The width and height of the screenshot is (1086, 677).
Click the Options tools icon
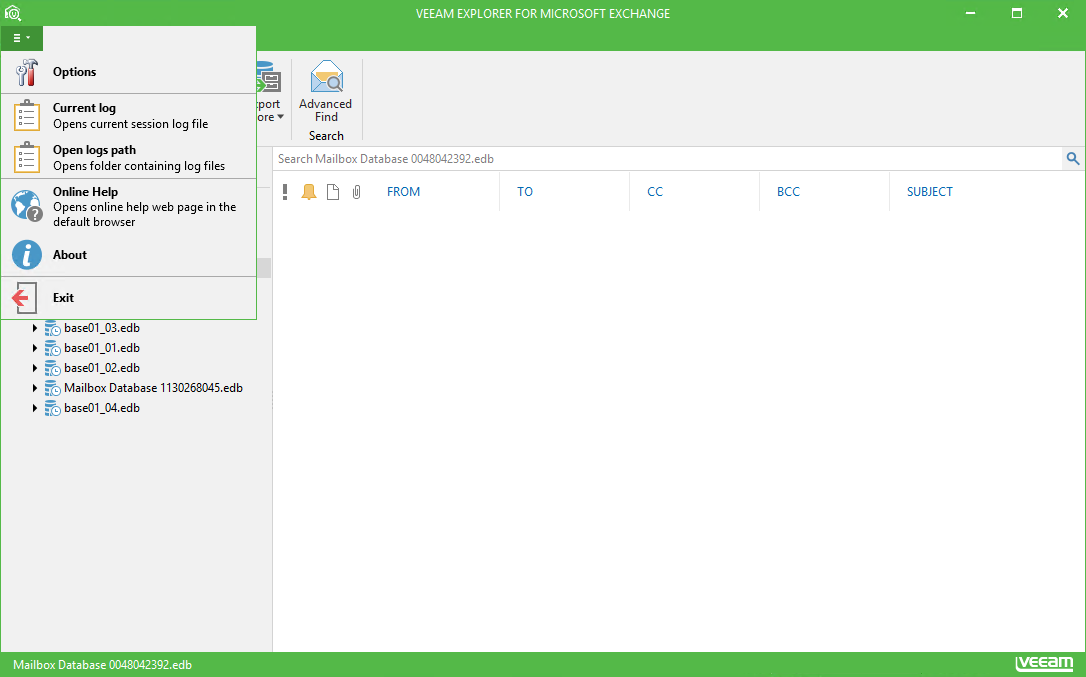tap(26, 72)
